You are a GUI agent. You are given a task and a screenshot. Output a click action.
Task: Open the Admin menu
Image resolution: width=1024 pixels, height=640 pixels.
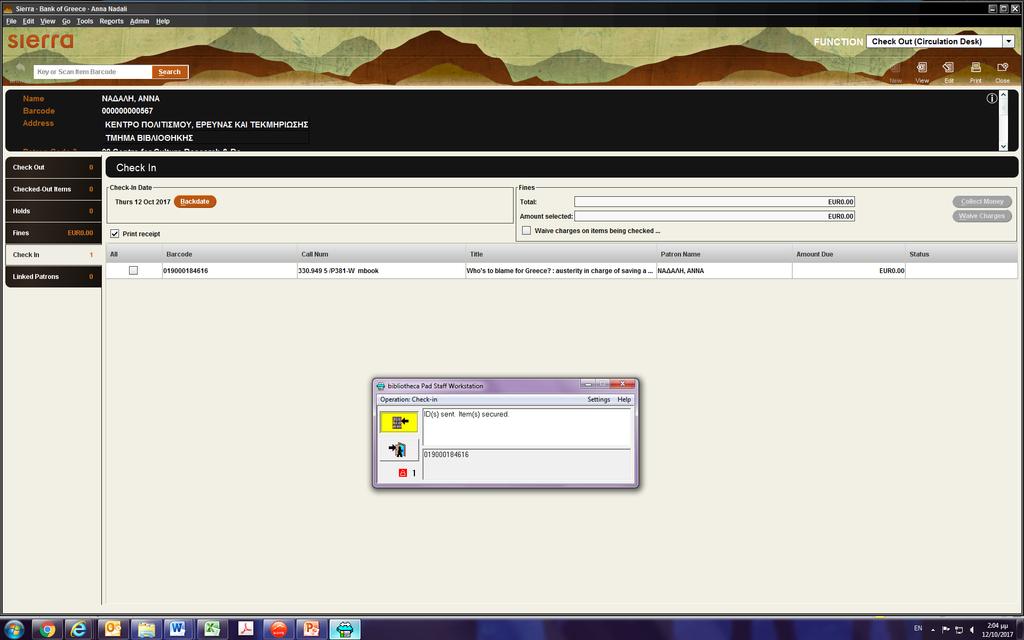coord(139,21)
